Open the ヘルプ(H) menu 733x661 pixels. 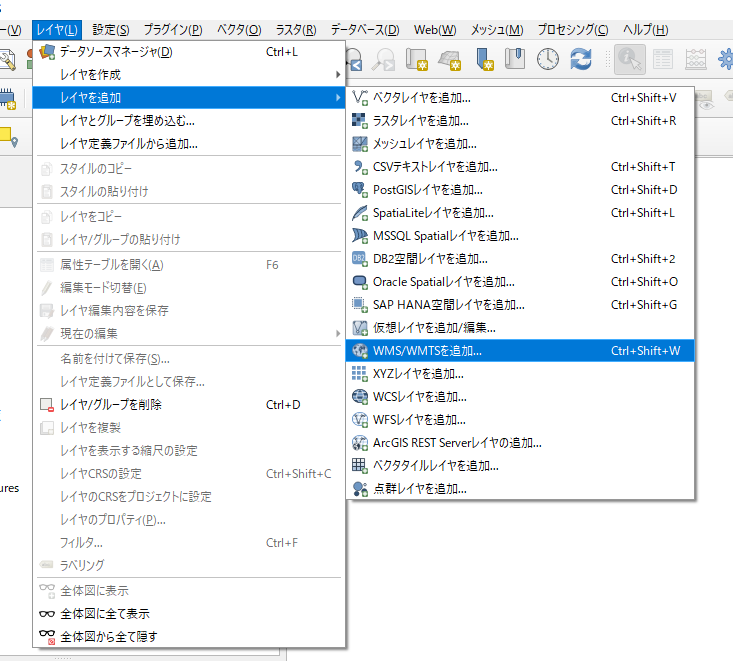(646, 30)
